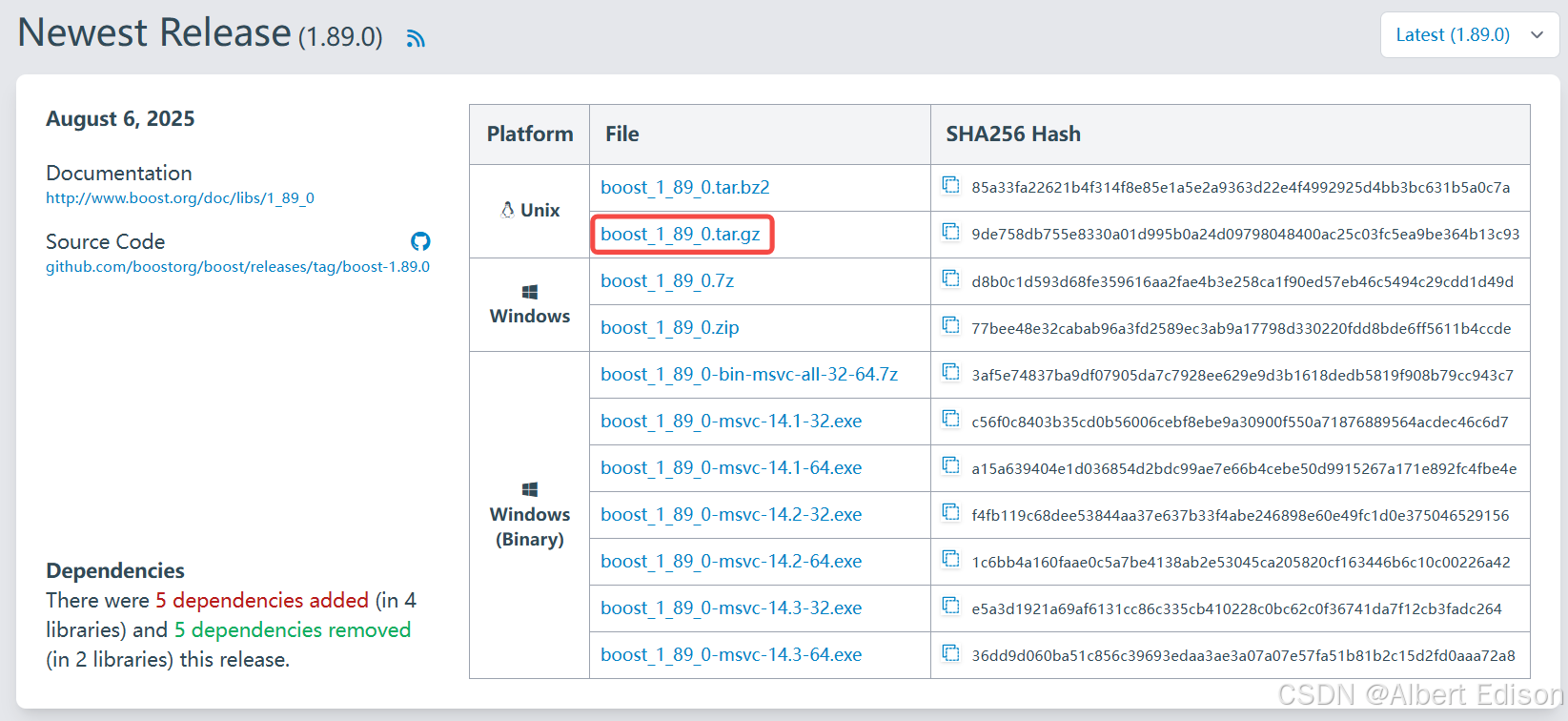Viewport: 1568px width, 721px height.
Task: Copy hash for boost_1_89_0.7z
Action: coord(950,278)
